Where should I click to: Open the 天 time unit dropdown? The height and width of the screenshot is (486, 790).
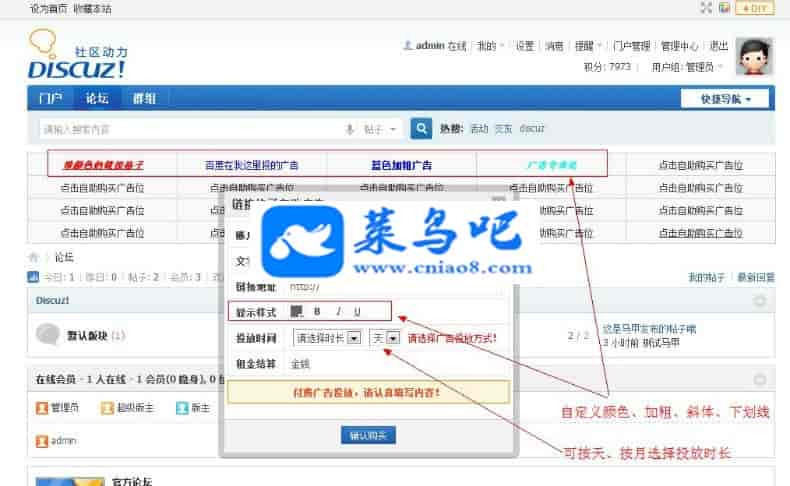click(x=385, y=338)
